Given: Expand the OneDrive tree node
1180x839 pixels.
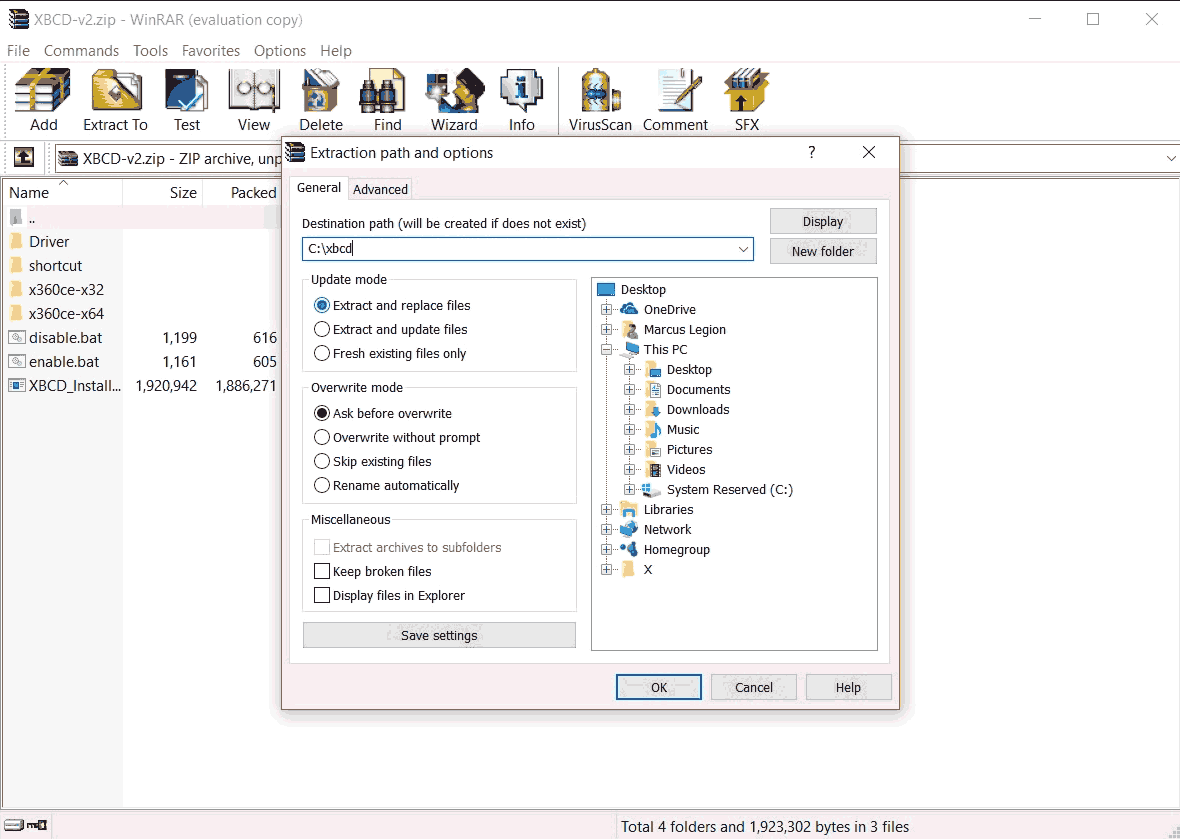Looking at the screenshot, I should coord(607,309).
